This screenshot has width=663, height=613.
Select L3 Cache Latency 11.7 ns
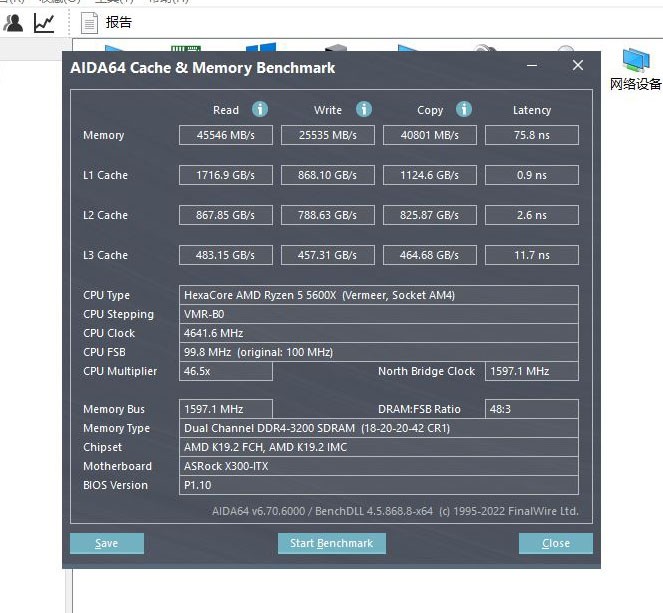[531, 255]
